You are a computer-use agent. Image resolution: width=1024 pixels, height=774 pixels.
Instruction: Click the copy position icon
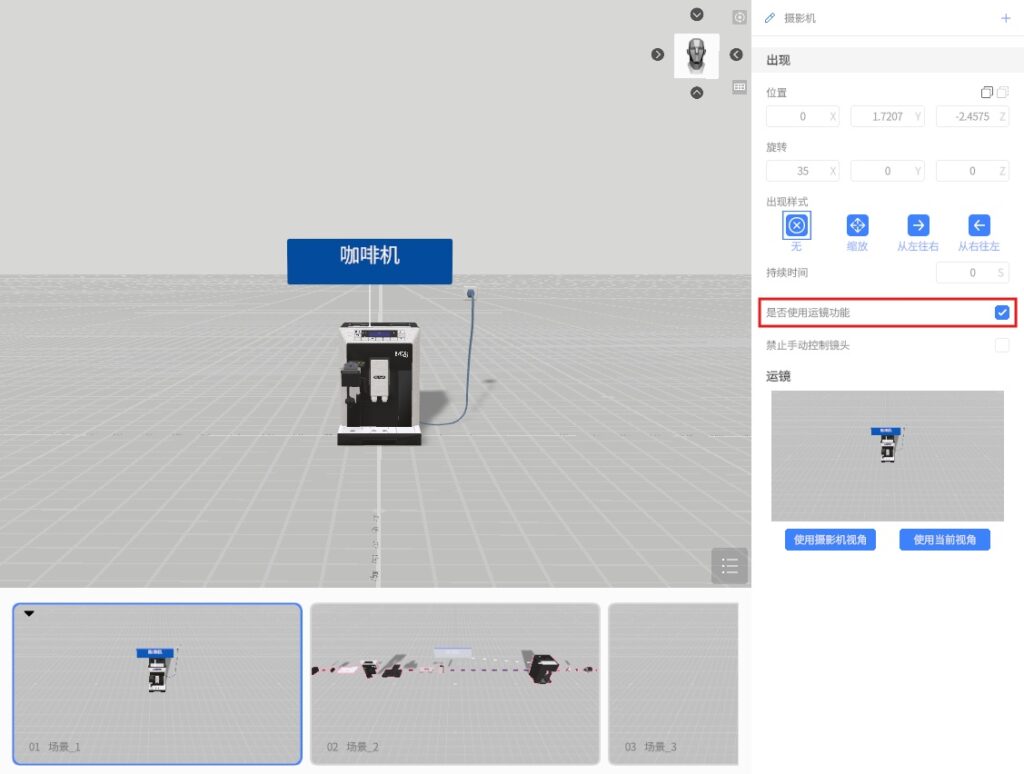point(987,92)
